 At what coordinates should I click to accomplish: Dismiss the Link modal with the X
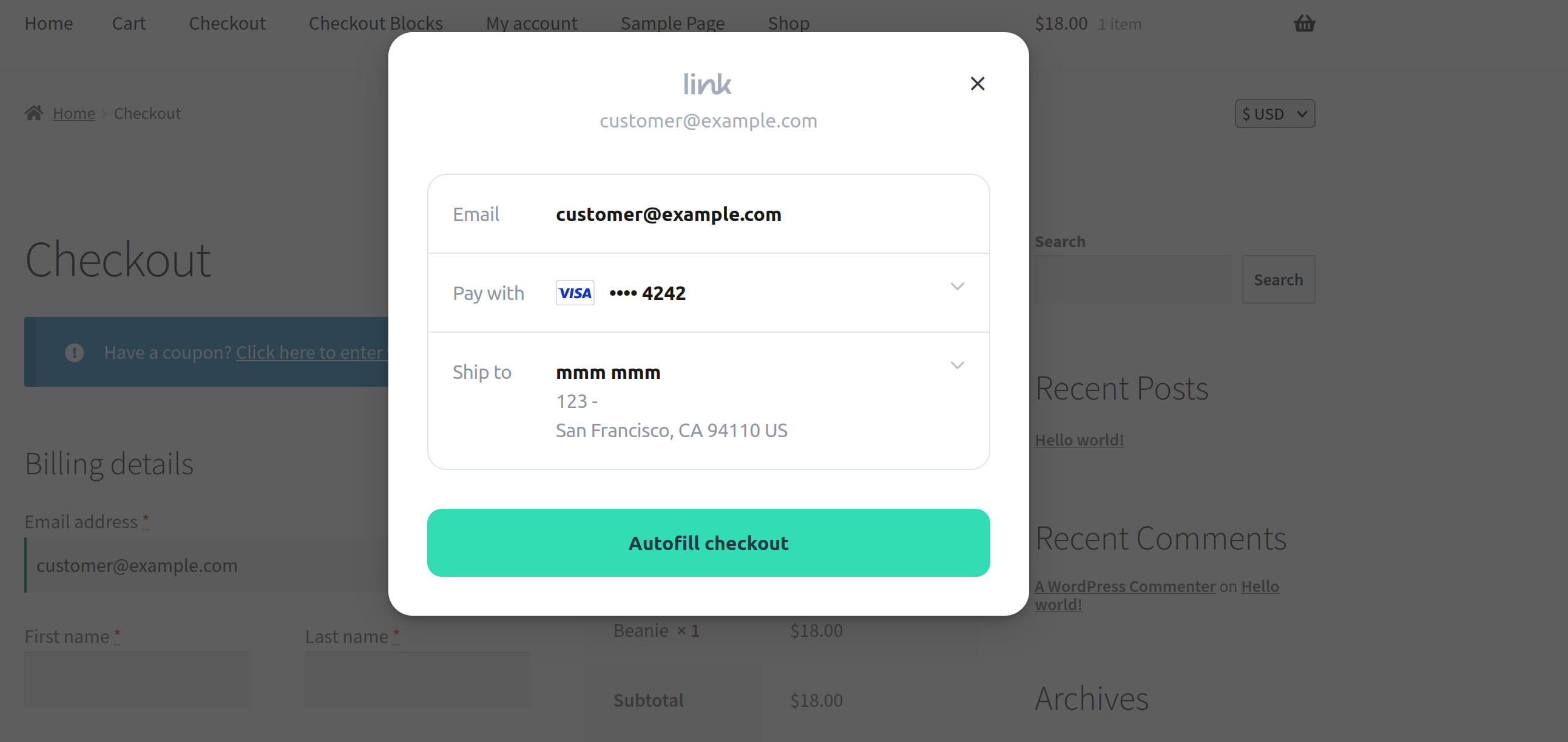click(978, 83)
